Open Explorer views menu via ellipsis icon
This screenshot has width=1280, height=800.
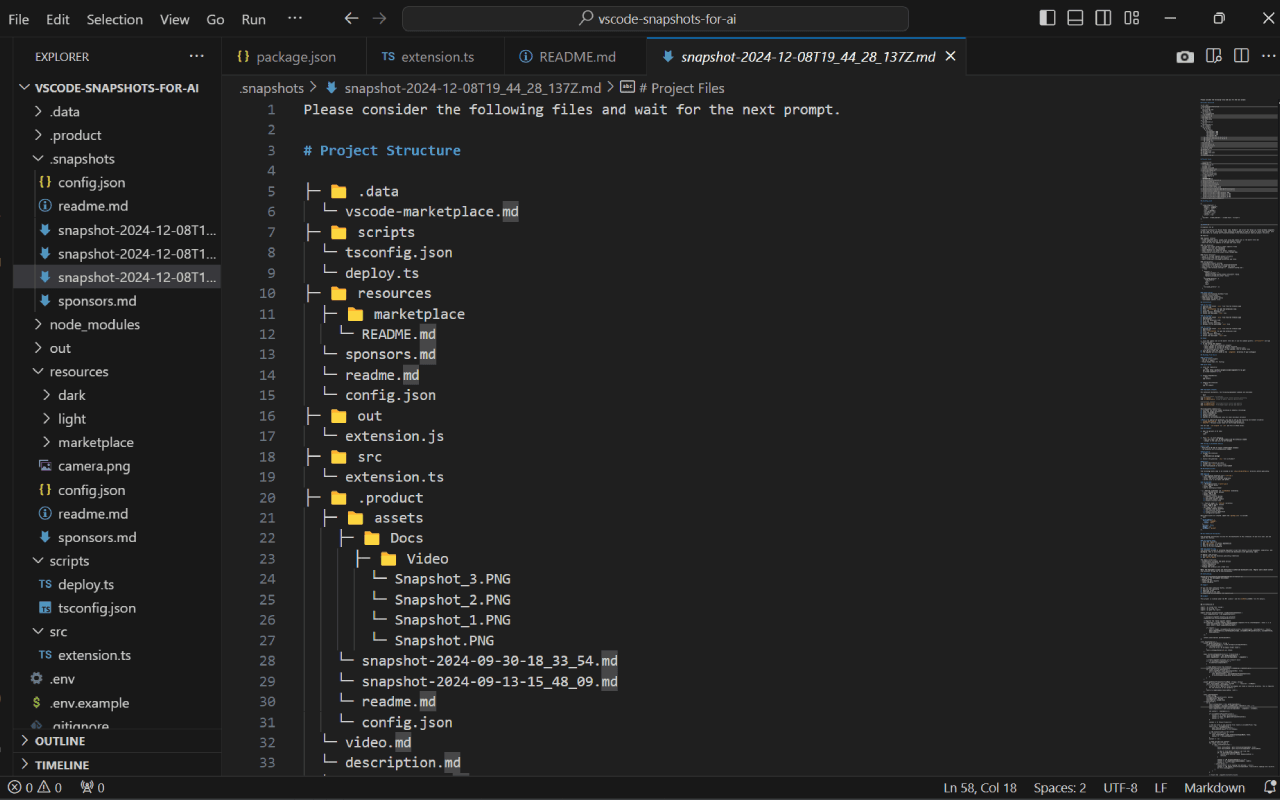pos(196,56)
